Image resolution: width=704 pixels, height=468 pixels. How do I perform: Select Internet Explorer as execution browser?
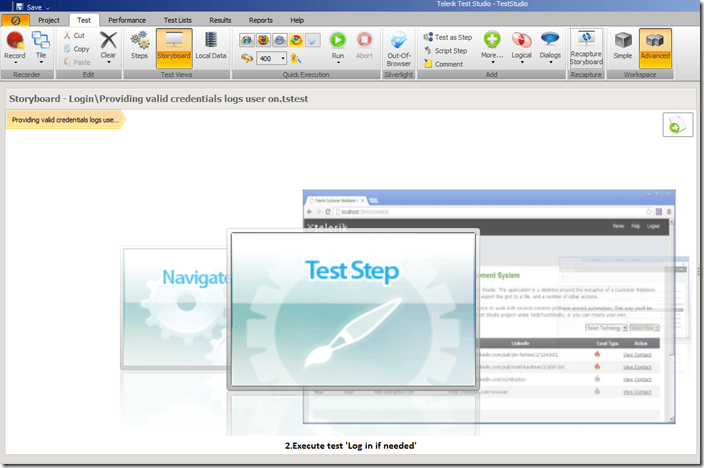click(x=246, y=40)
